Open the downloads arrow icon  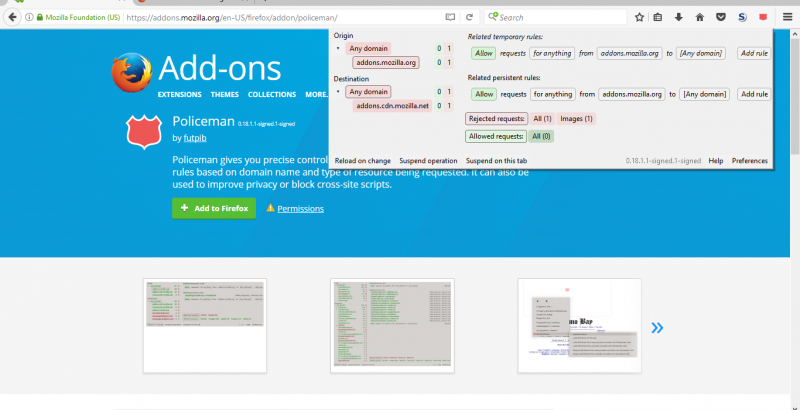679,17
